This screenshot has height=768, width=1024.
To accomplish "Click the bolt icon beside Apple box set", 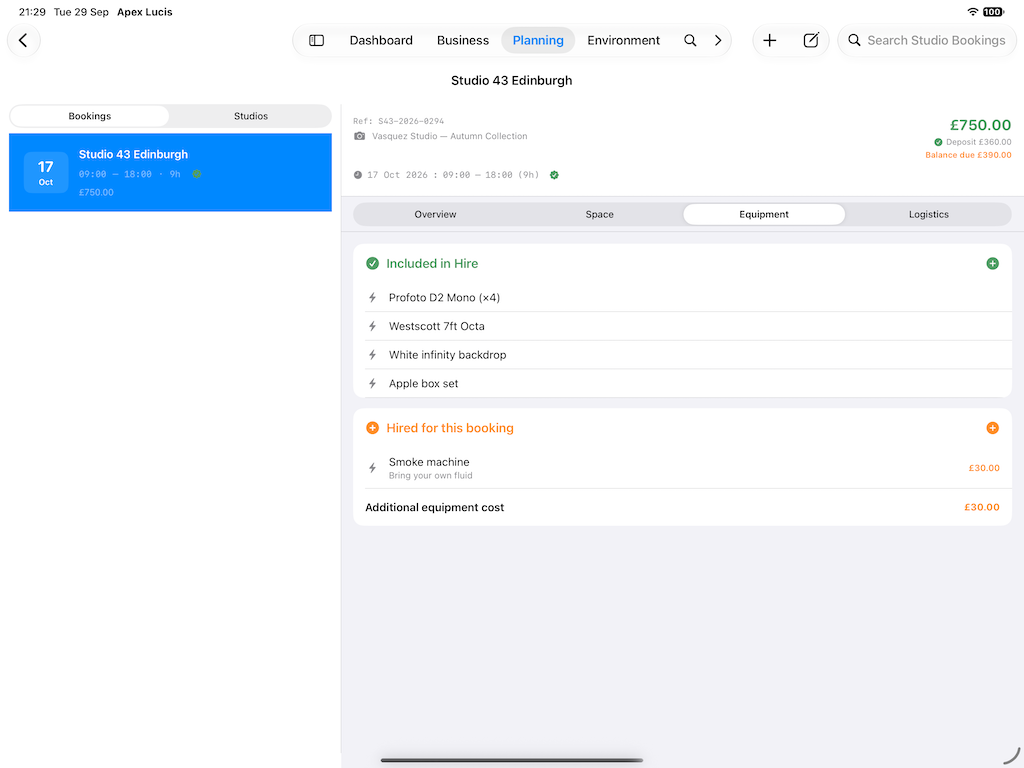I will click(x=372, y=384).
